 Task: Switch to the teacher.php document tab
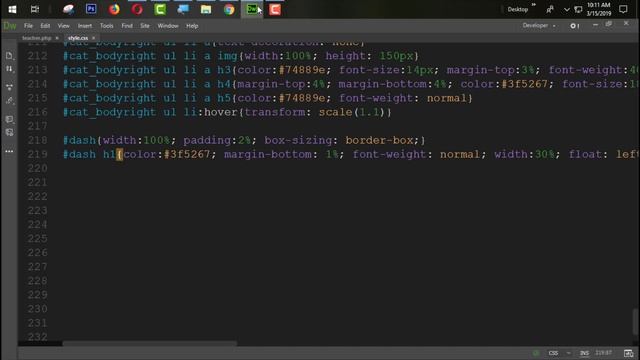37,38
